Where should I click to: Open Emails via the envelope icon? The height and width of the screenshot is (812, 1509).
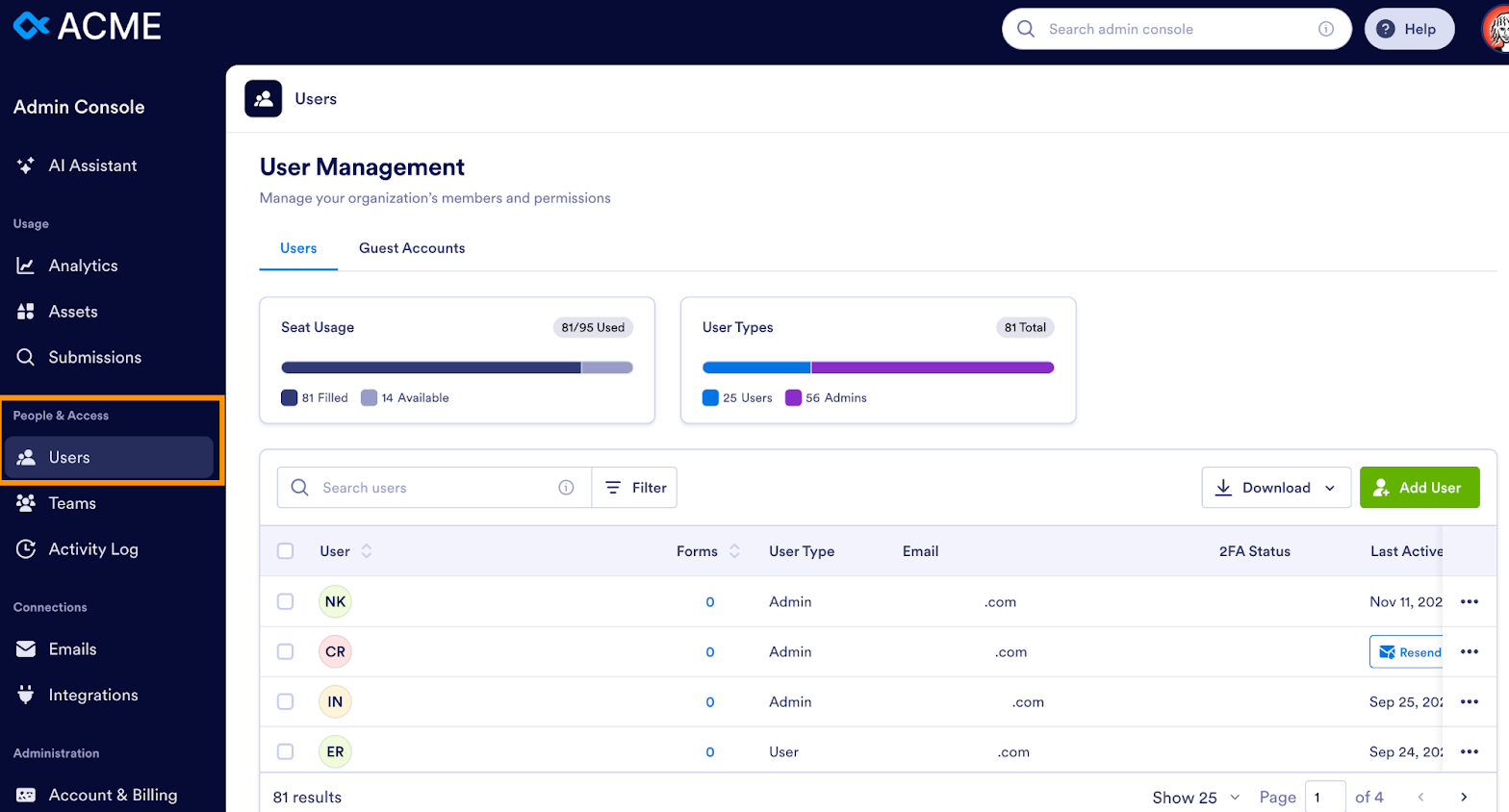coord(26,649)
